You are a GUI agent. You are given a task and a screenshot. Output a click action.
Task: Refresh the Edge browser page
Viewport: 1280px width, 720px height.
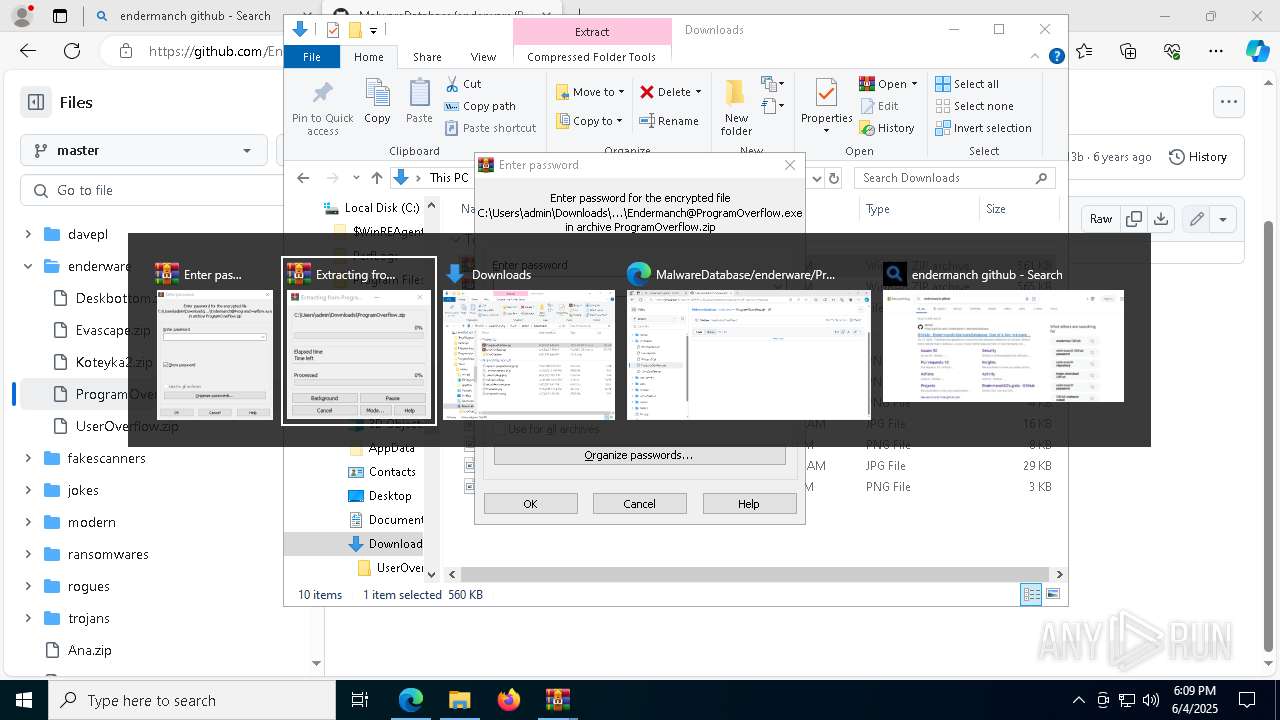72,51
